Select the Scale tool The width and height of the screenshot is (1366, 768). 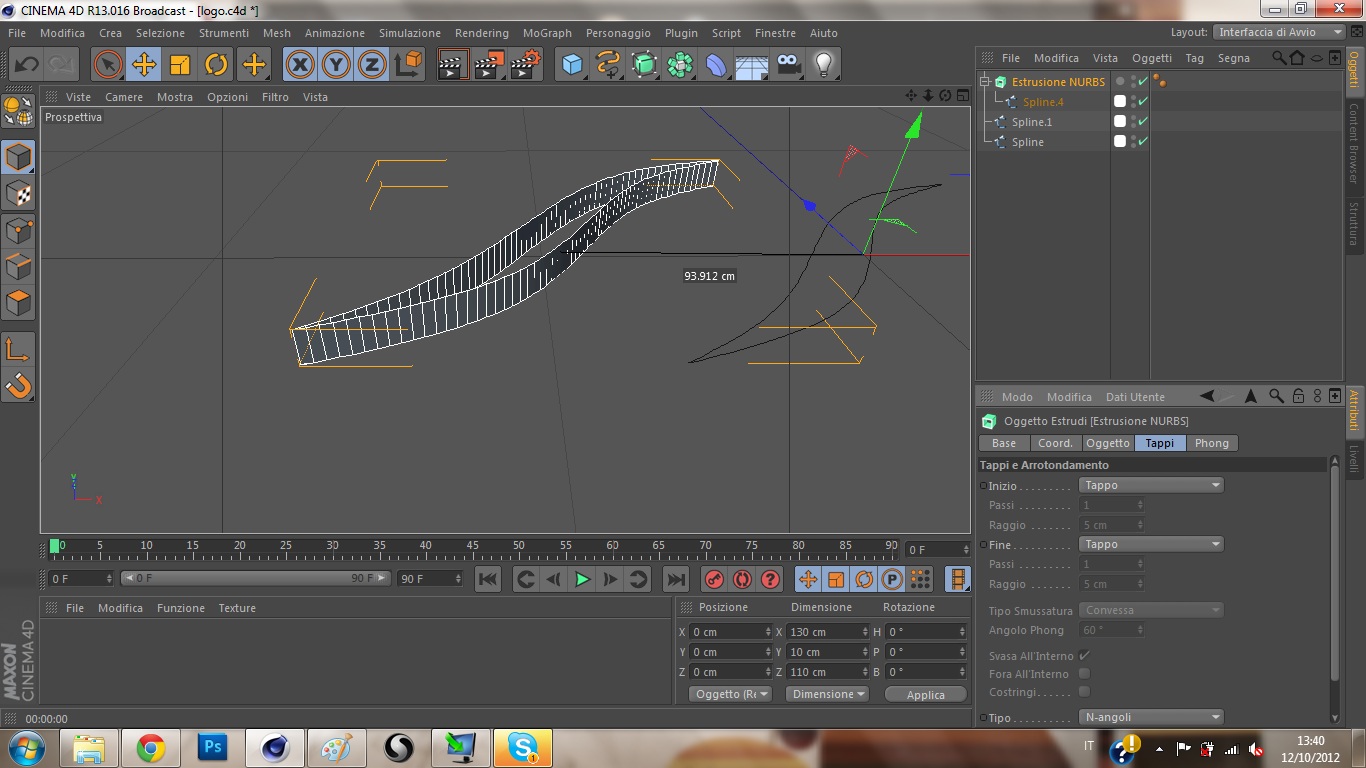tap(180, 65)
